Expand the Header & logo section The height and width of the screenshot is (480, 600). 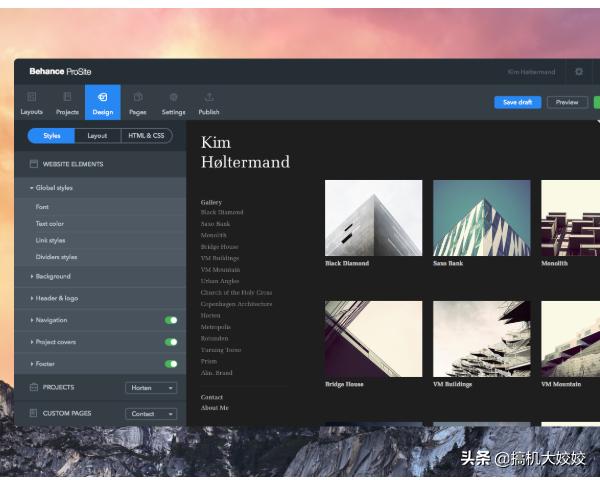(58, 298)
